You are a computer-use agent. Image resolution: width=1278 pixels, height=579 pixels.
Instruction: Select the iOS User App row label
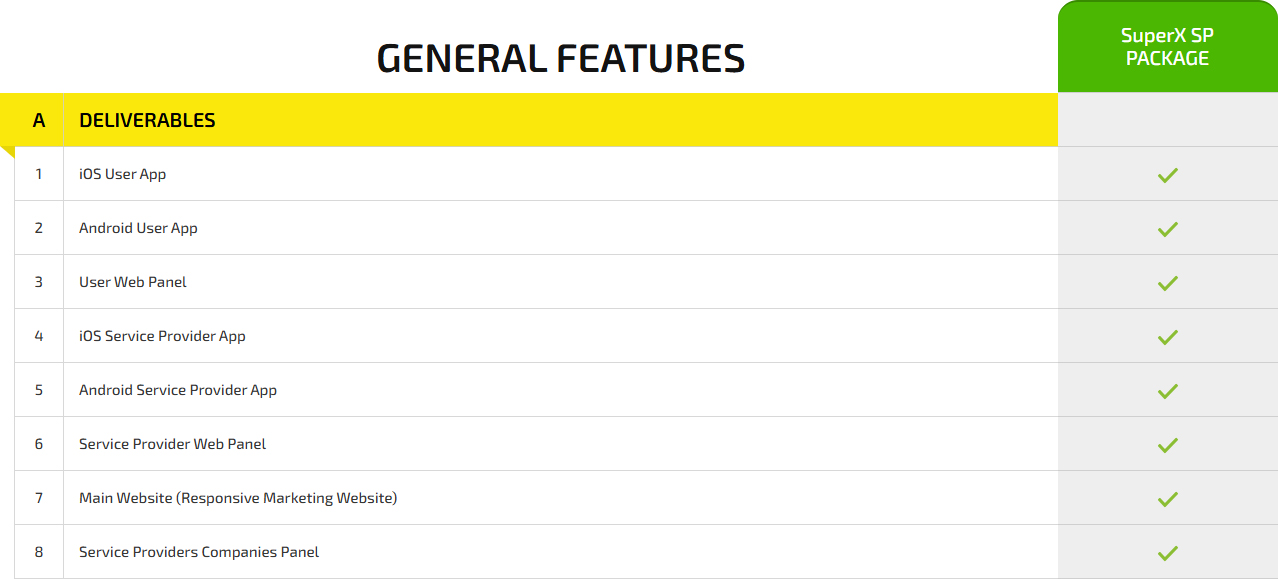pyautogui.click(x=122, y=174)
